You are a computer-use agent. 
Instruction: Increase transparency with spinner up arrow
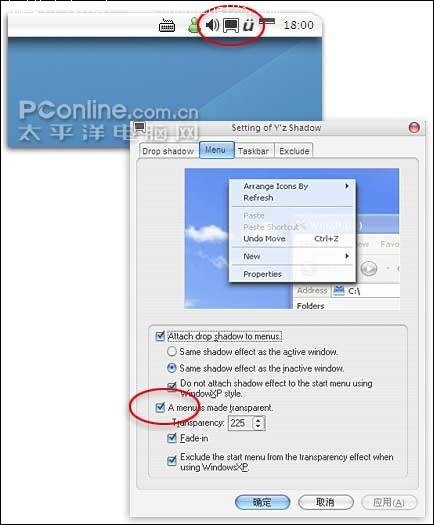tap(258, 419)
